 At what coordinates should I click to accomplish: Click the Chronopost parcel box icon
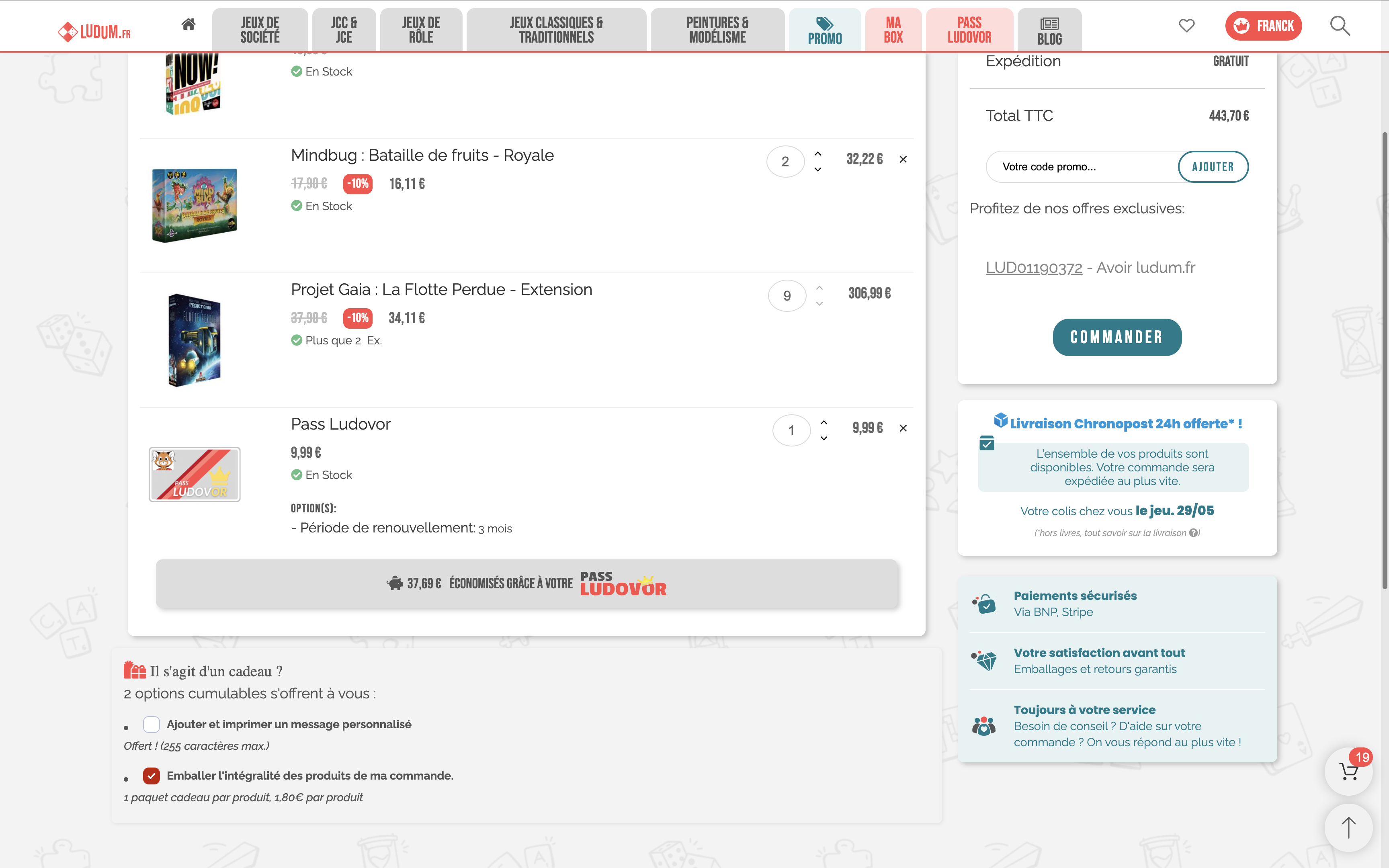coord(1000,420)
